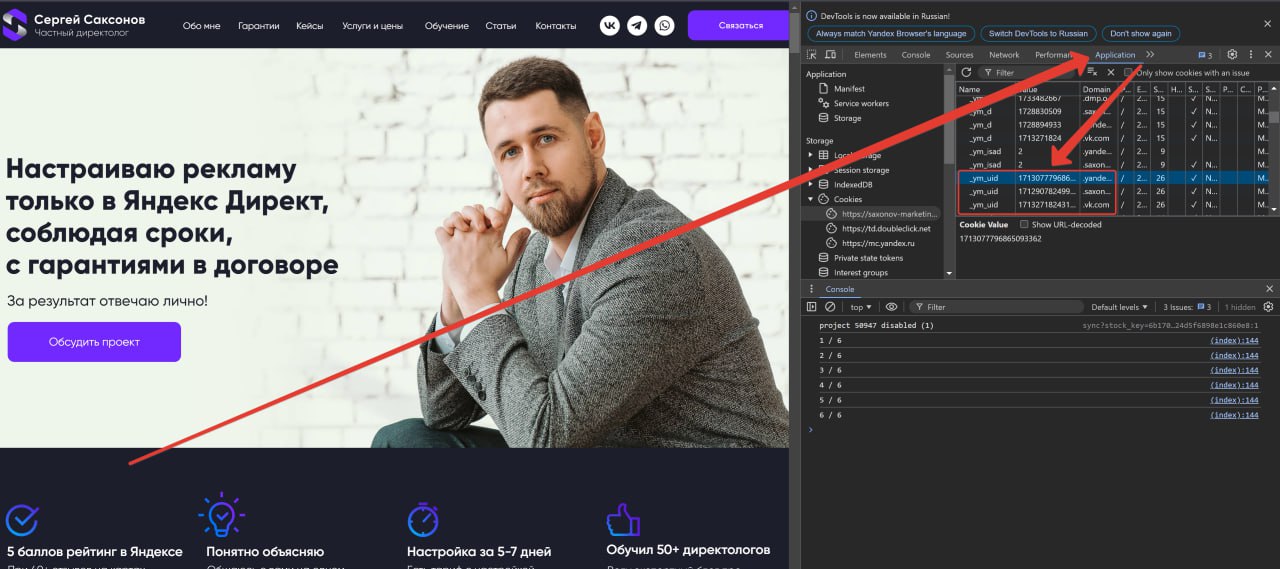Open the Console drawer three-dot menu
1280x569 pixels.
812,289
